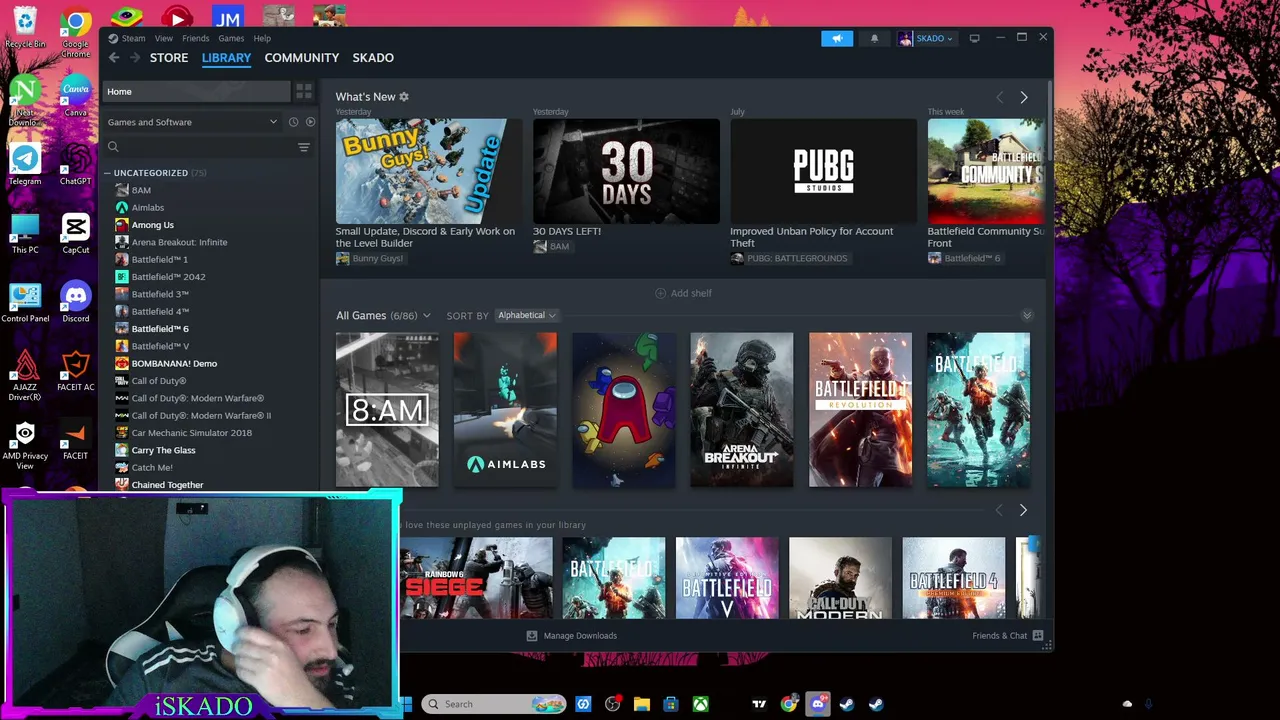Open the Steam announcements megaphone button
The width and height of the screenshot is (1280, 720).
pos(837,38)
